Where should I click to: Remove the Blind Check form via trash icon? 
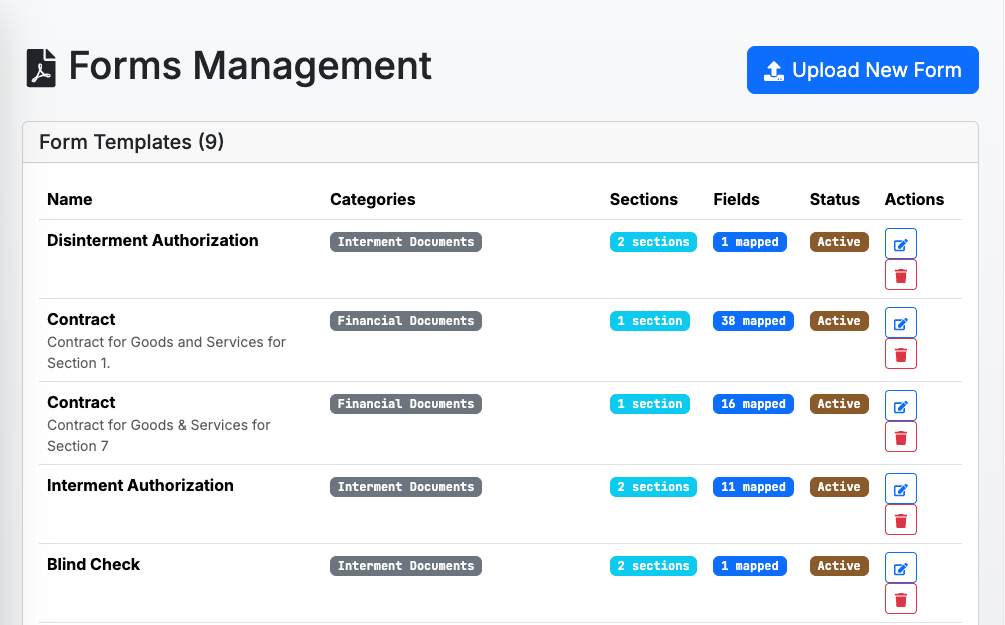point(900,598)
